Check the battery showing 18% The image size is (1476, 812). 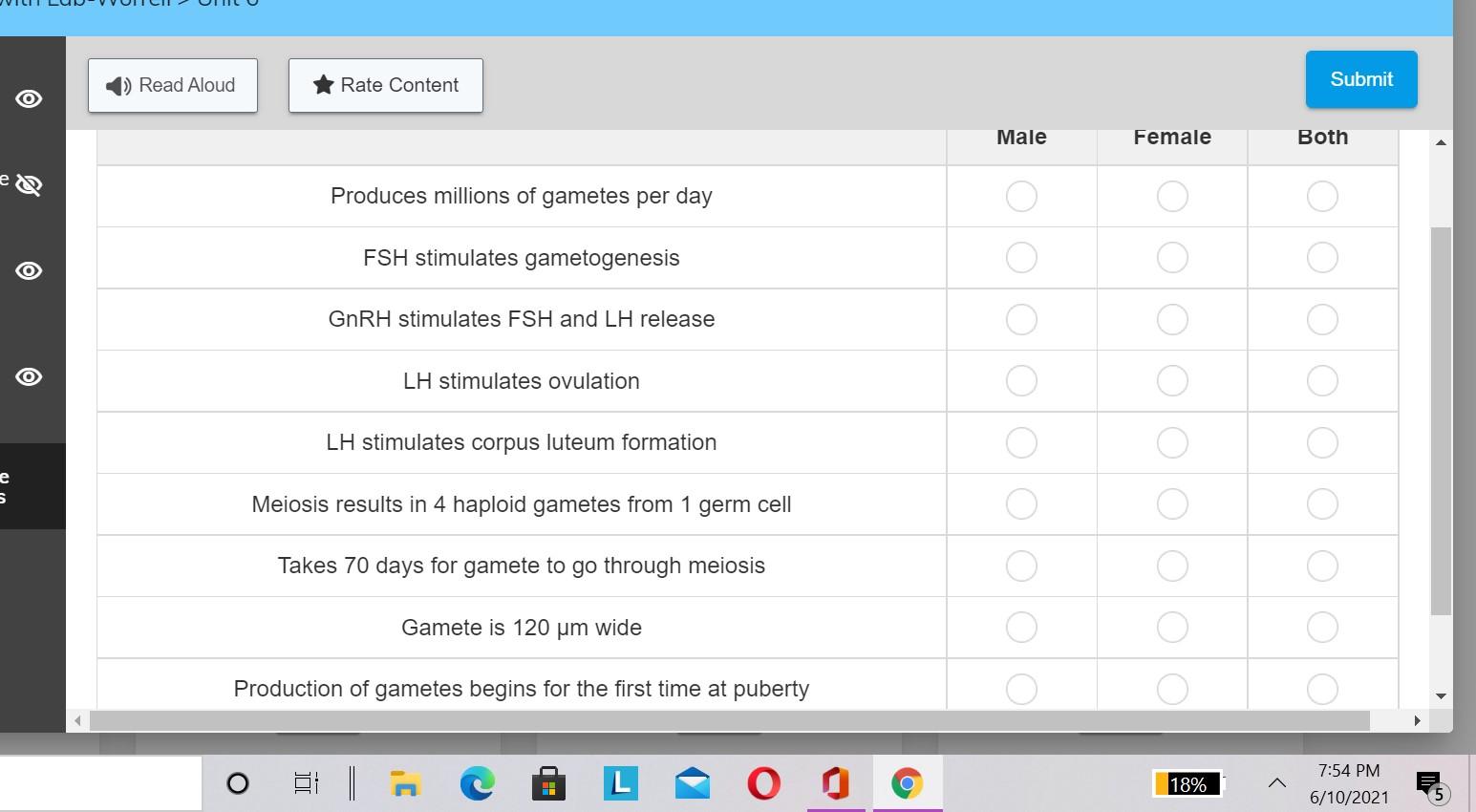pyautogui.click(x=1187, y=783)
